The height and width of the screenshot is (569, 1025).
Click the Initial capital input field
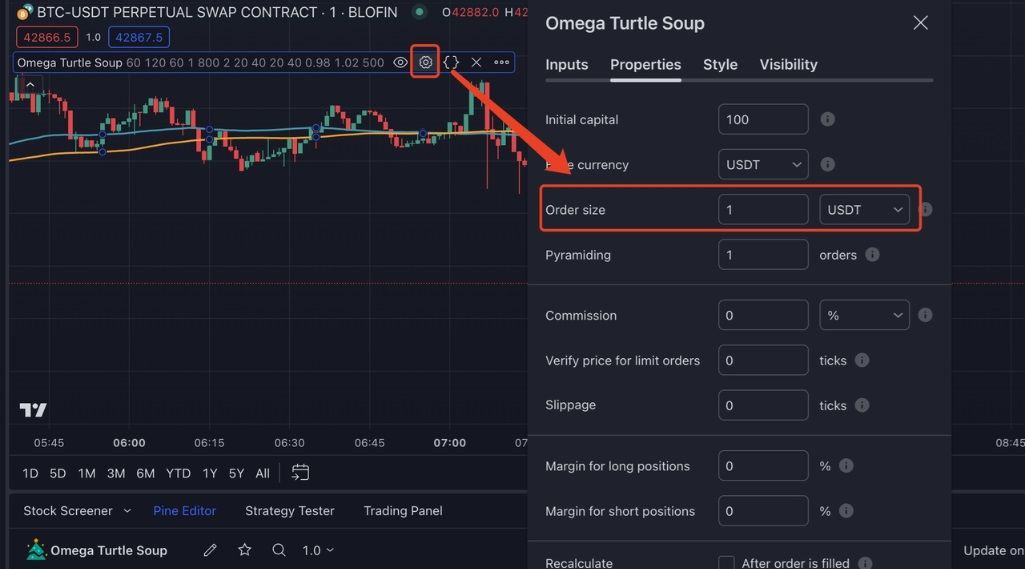(763, 119)
